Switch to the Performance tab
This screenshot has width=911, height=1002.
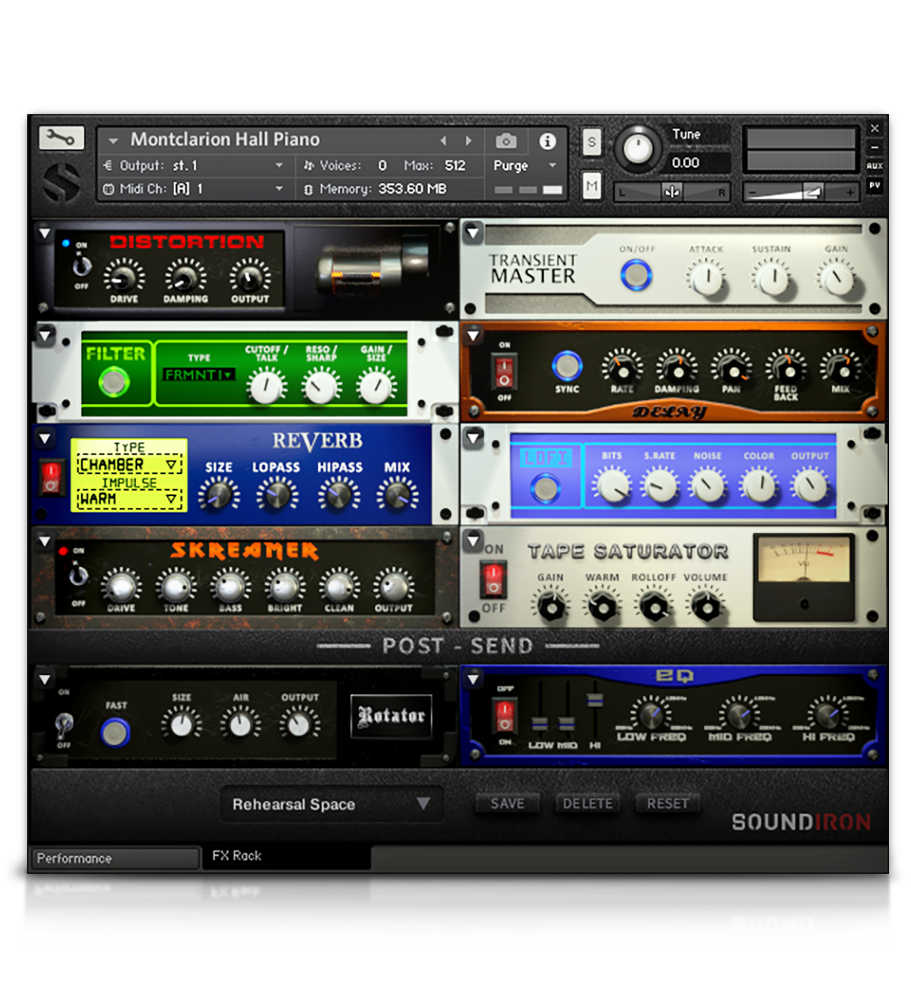tap(115, 859)
